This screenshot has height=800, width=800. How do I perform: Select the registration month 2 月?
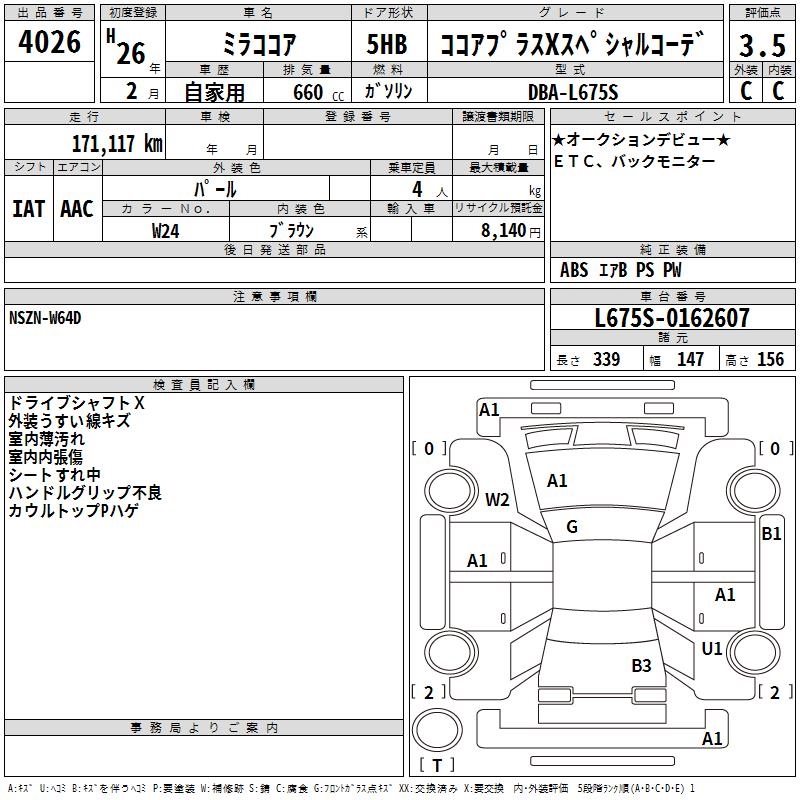tap(143, 92)
